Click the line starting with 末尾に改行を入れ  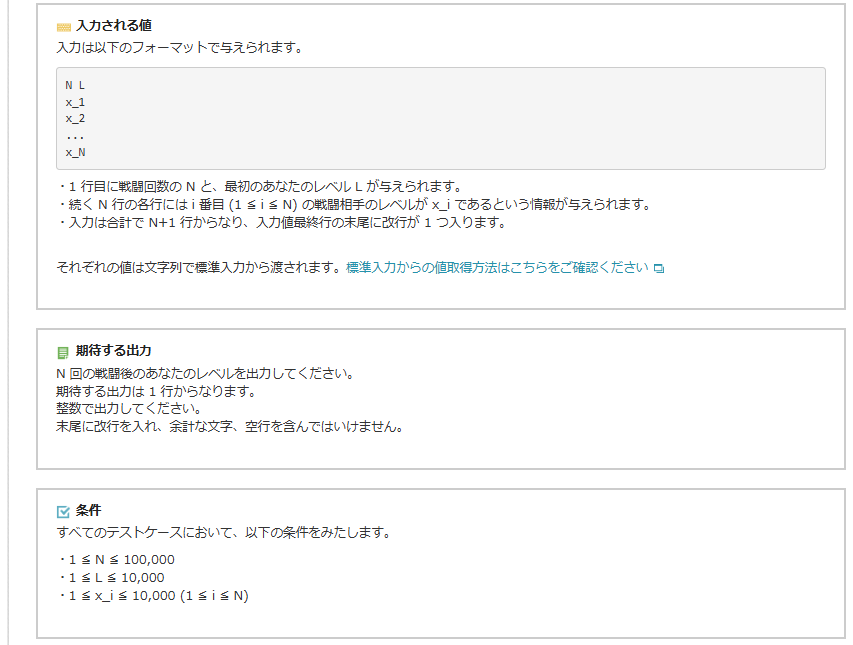[x=229, y=426]
